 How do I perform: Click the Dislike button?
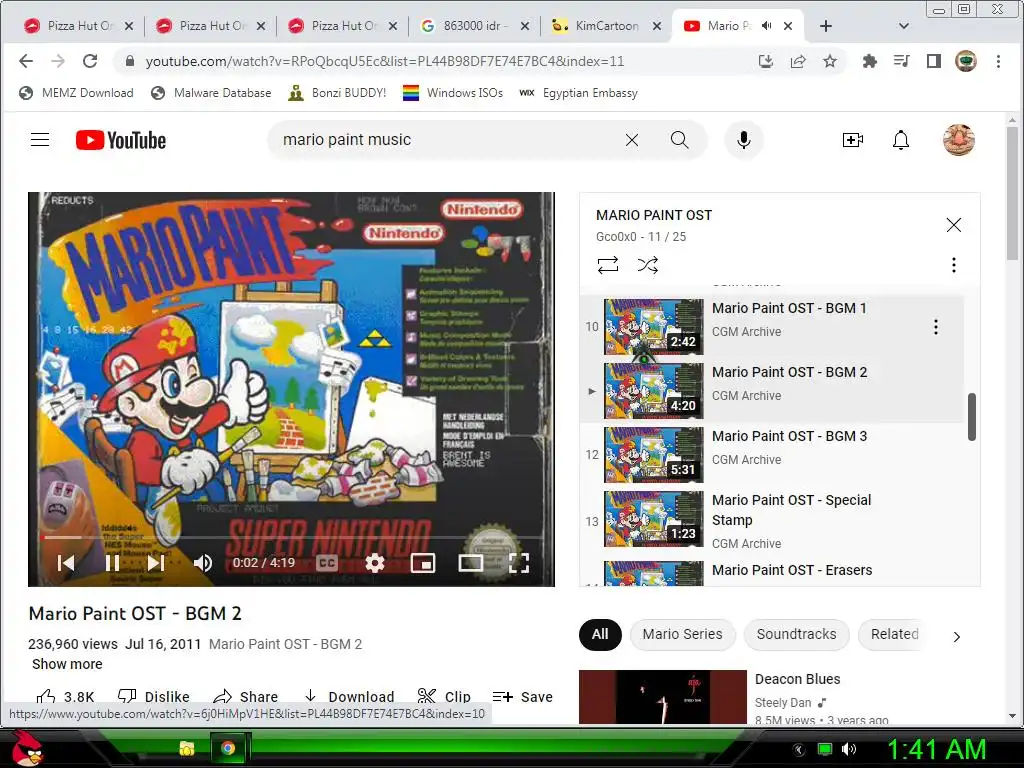point(153,697)
